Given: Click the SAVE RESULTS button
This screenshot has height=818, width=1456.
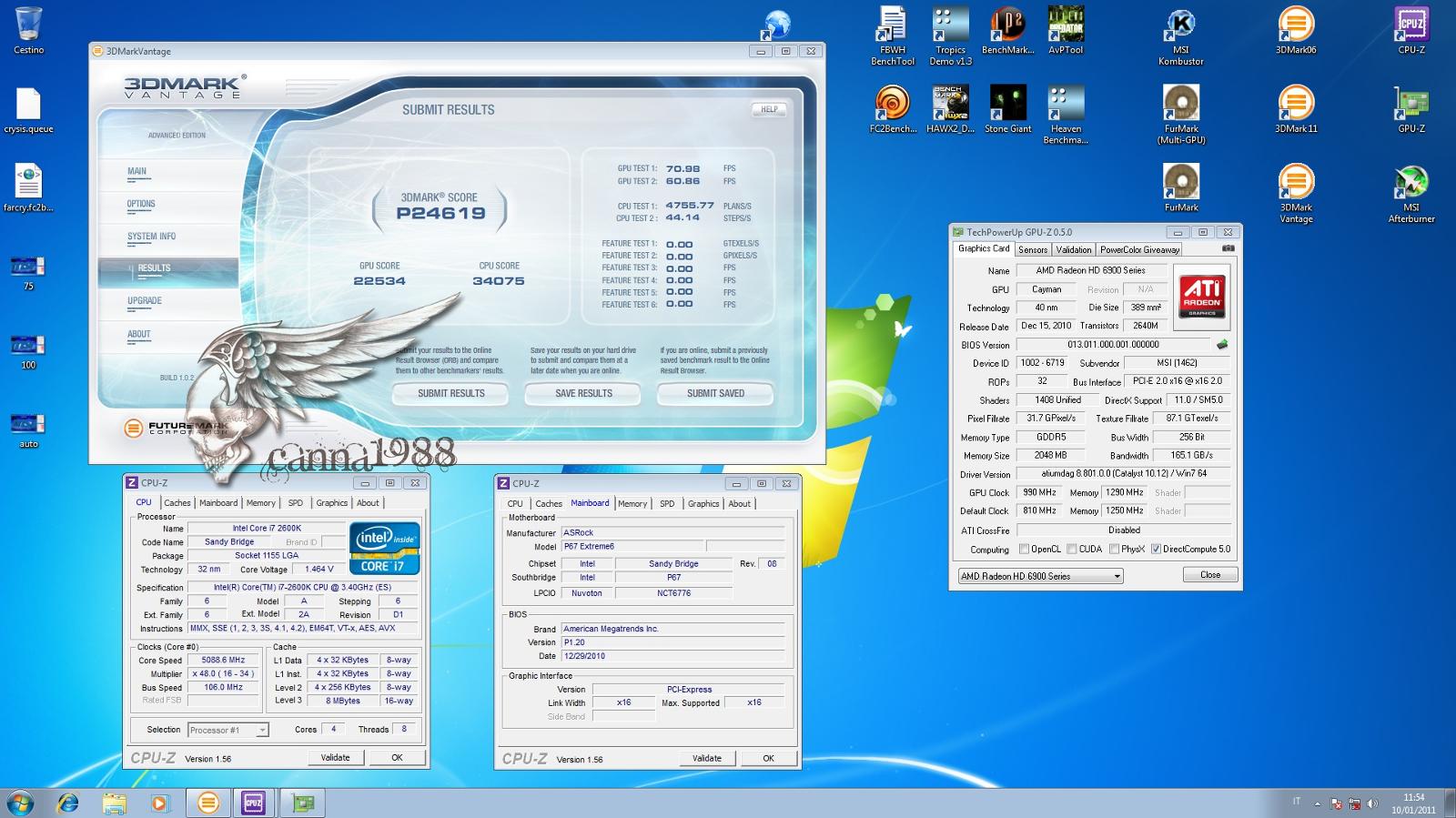Looking at the screenshot, I should (583, 393).
